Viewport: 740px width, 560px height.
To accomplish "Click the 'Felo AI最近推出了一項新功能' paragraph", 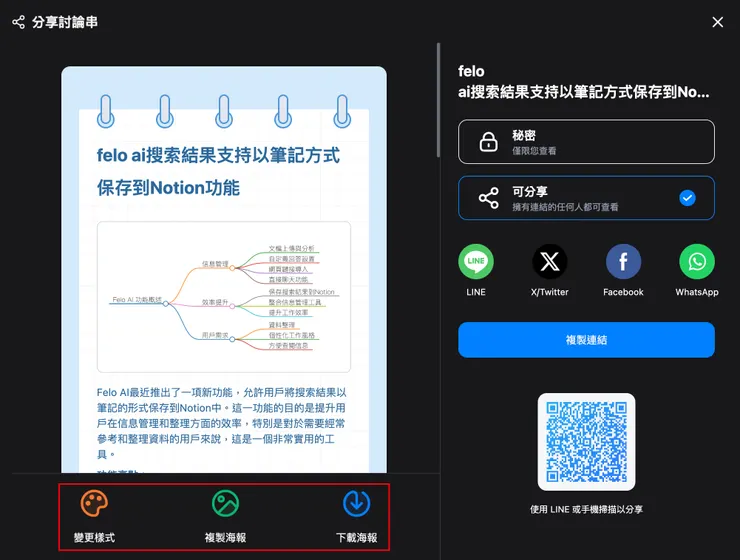I will (x=221, y=423).
